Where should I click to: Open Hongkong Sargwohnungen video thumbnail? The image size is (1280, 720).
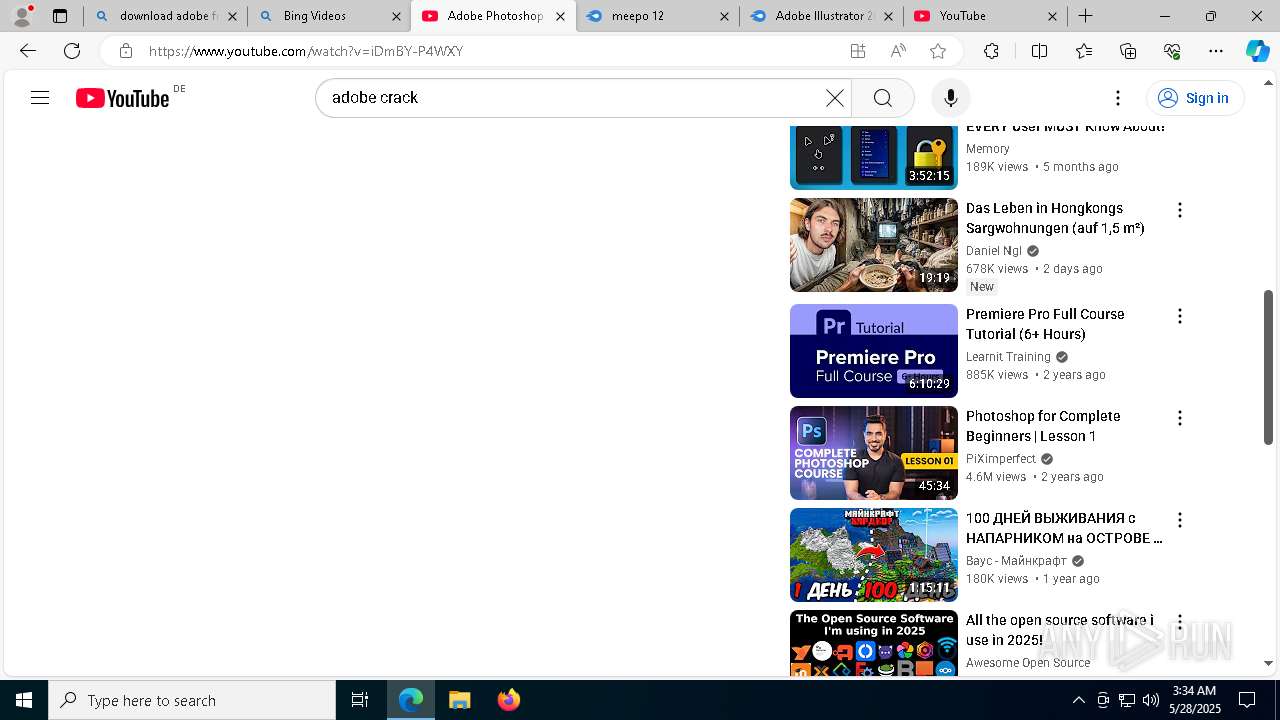tap(874, 245)
